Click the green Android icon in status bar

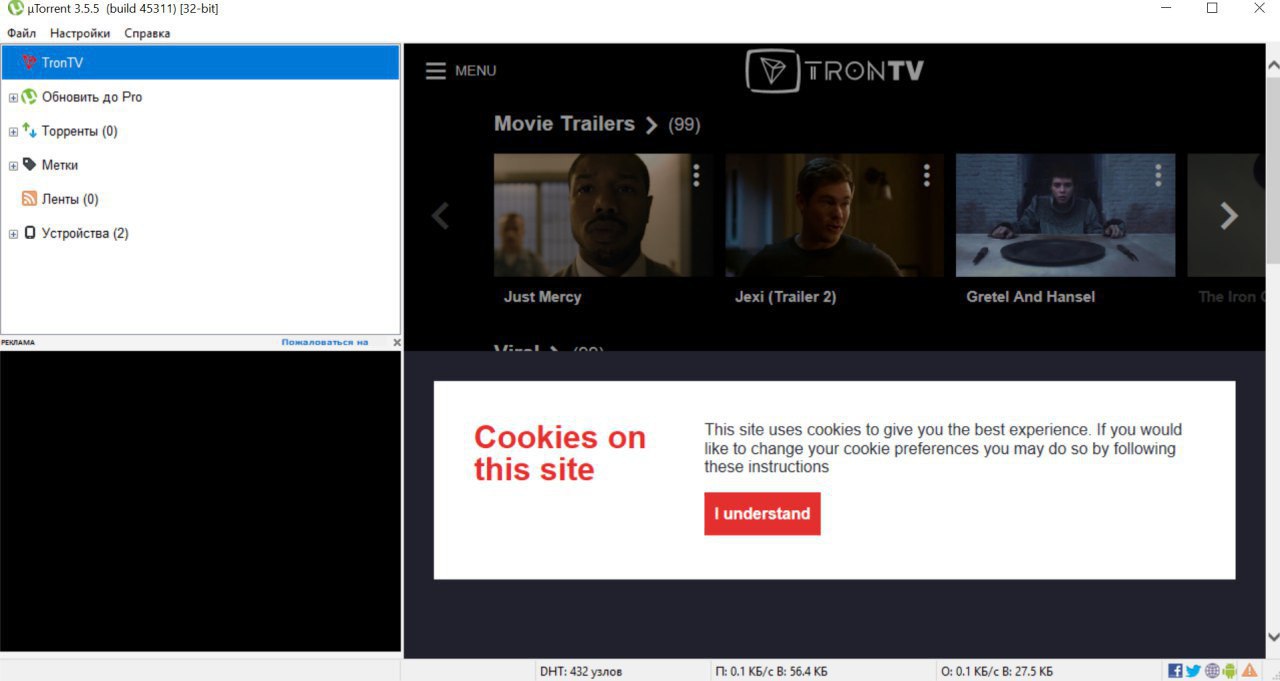(x=1230, y=671)
